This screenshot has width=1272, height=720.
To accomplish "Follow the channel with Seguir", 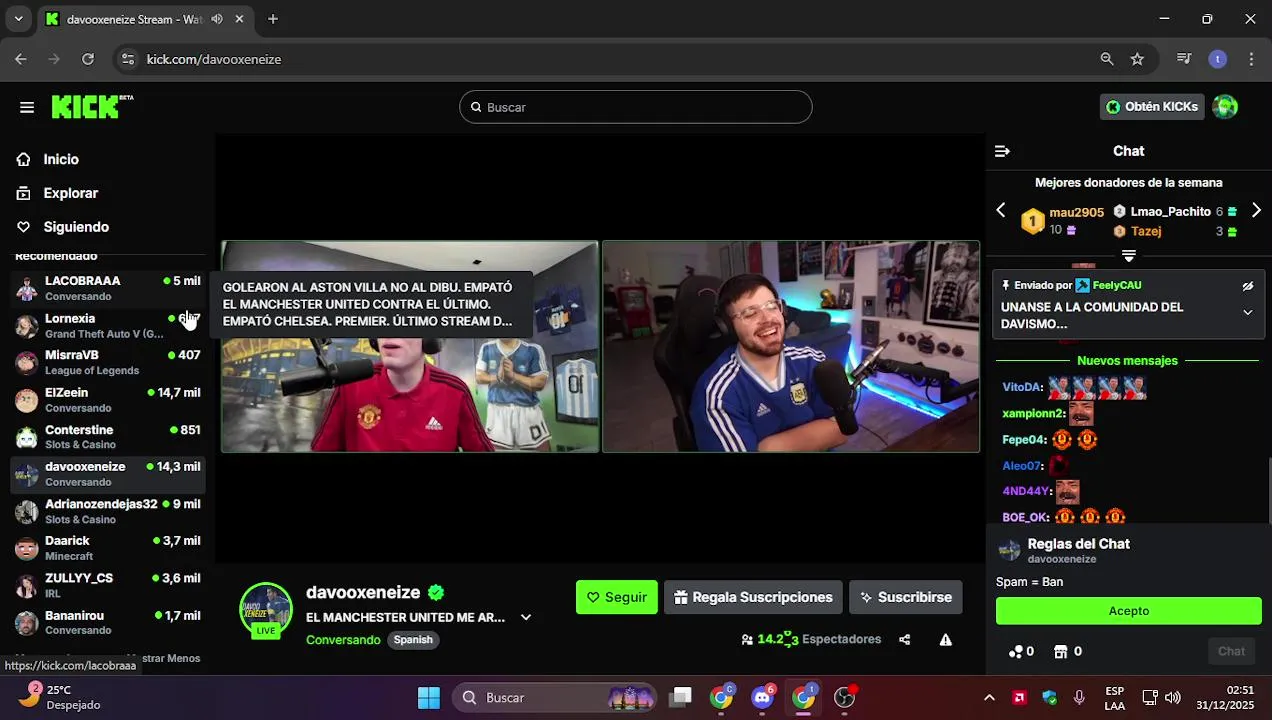I will 616,597.
